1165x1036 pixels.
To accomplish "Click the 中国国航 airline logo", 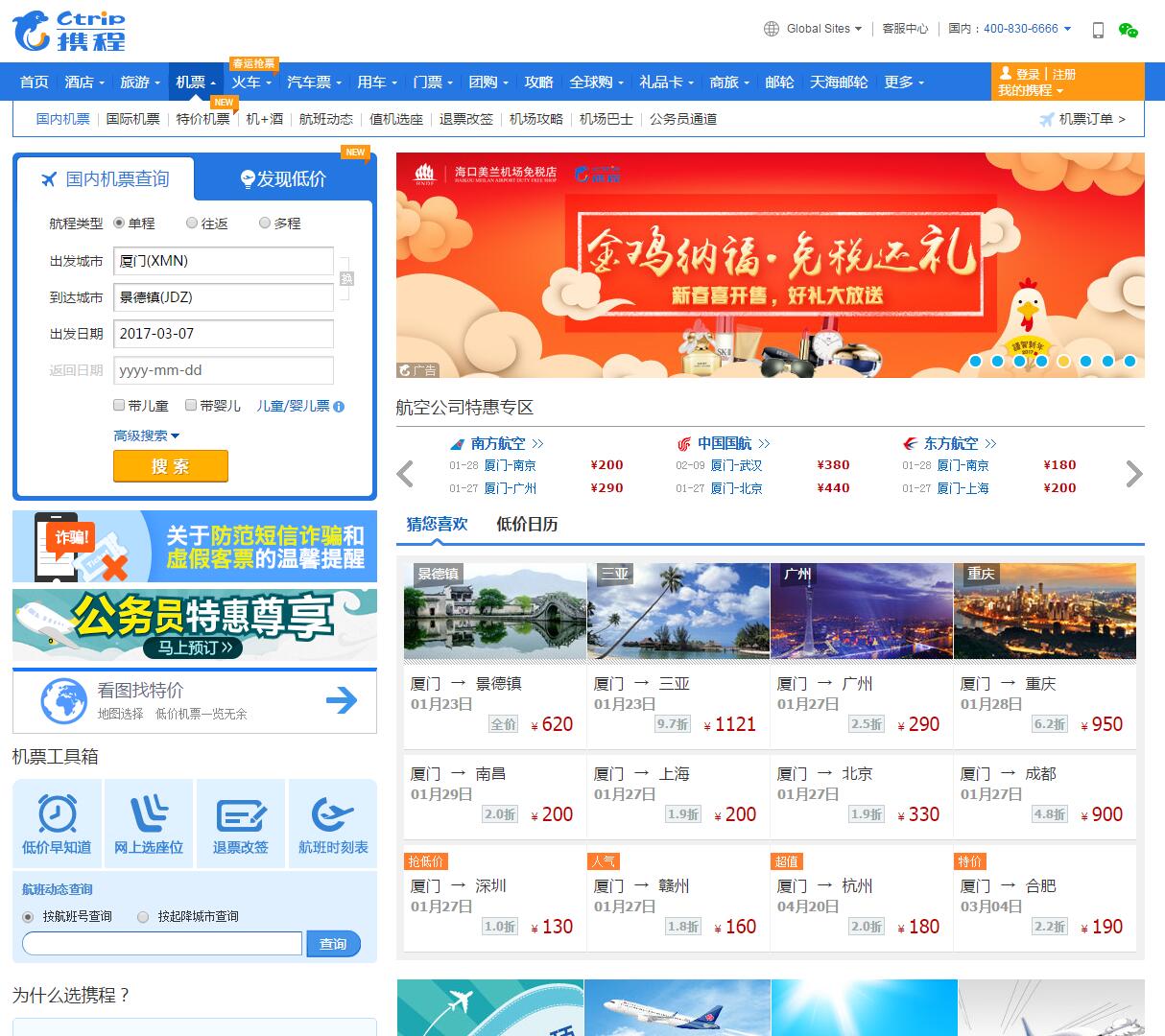I will pos(683,444).
